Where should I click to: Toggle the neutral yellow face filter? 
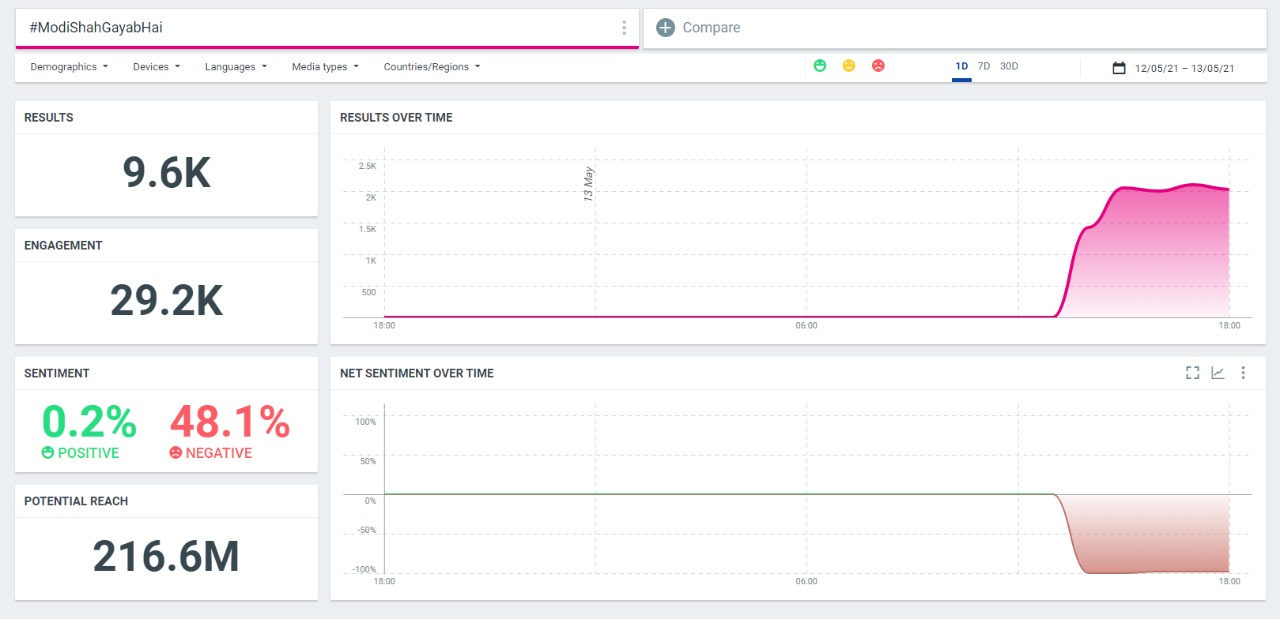coord(849,66)
